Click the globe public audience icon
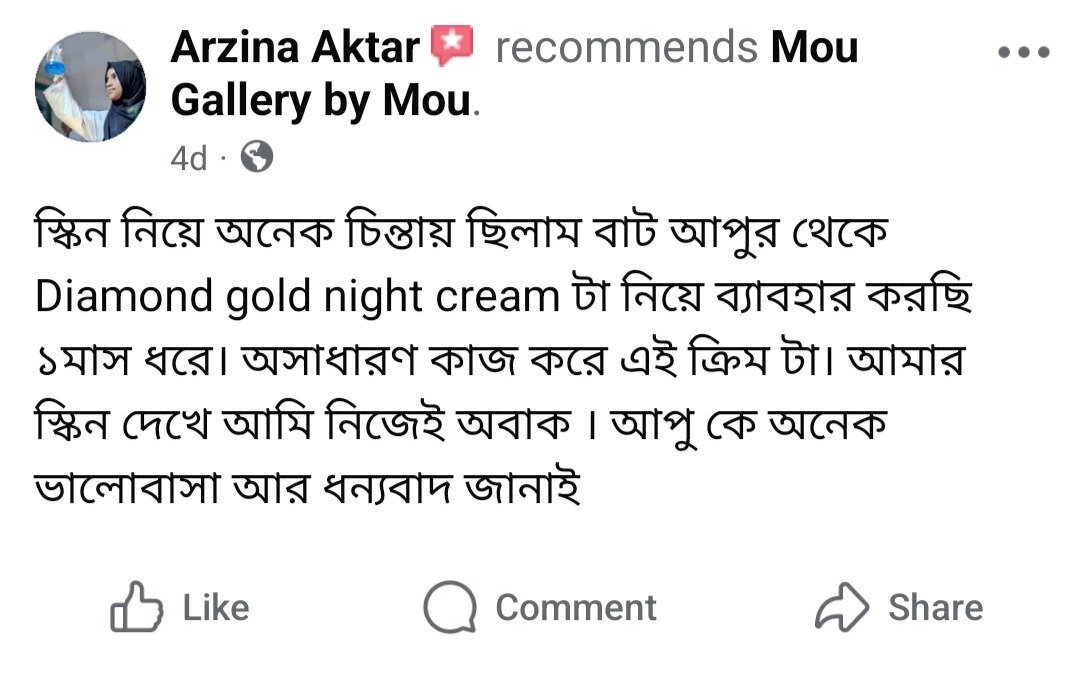 point(256,157)
